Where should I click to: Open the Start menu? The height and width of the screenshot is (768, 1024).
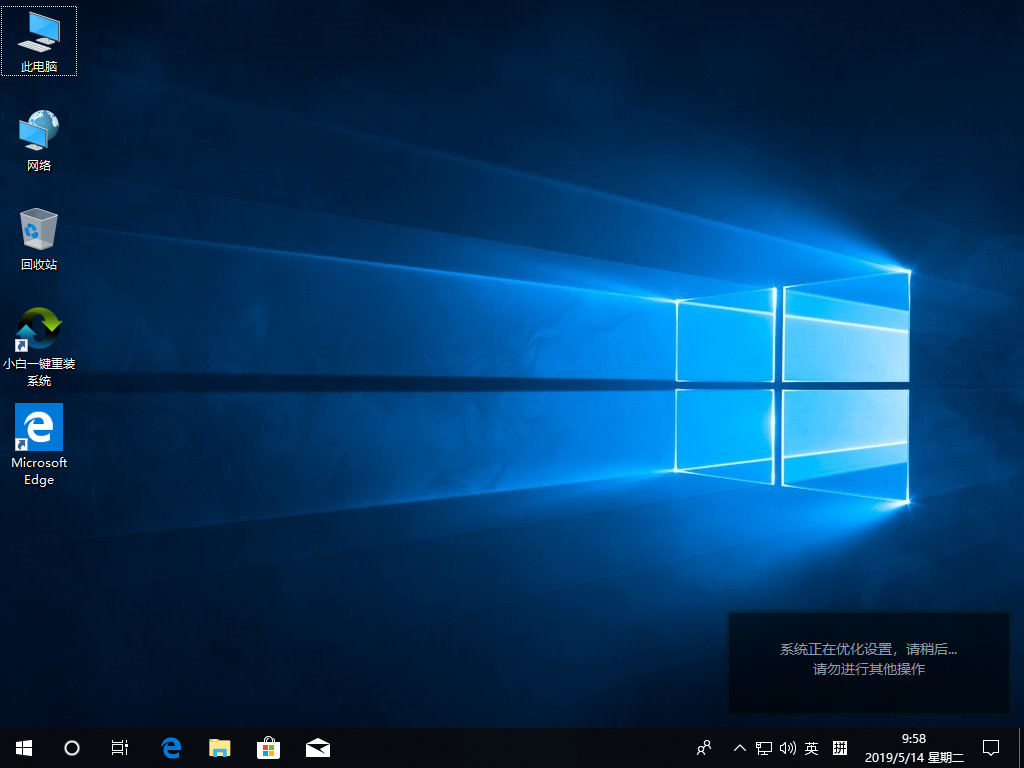click(23, 747)
